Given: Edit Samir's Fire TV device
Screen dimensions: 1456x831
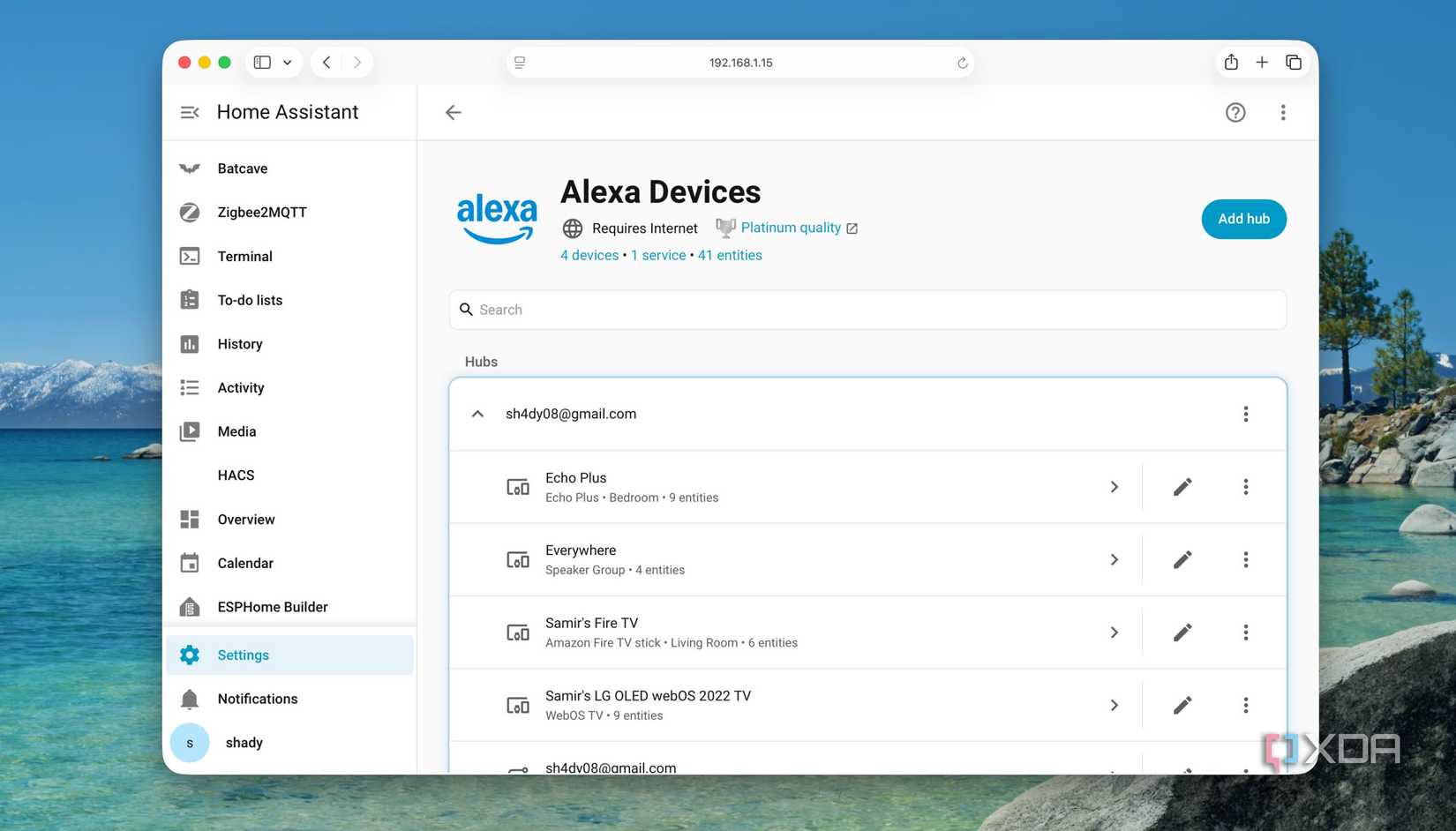Looking at the screenshot, I should tap(1182, 633).
